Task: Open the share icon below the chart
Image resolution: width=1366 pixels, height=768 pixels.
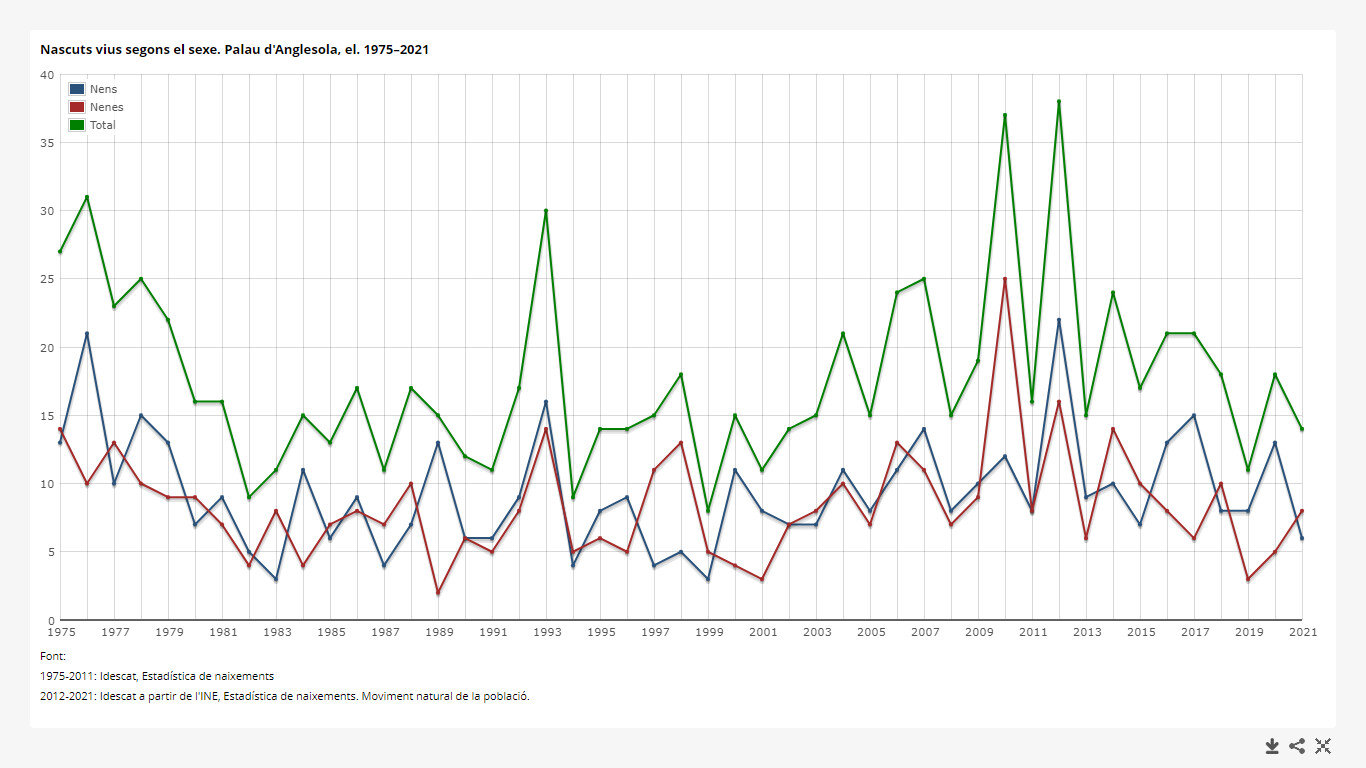Action: [x=1297, y=746]
